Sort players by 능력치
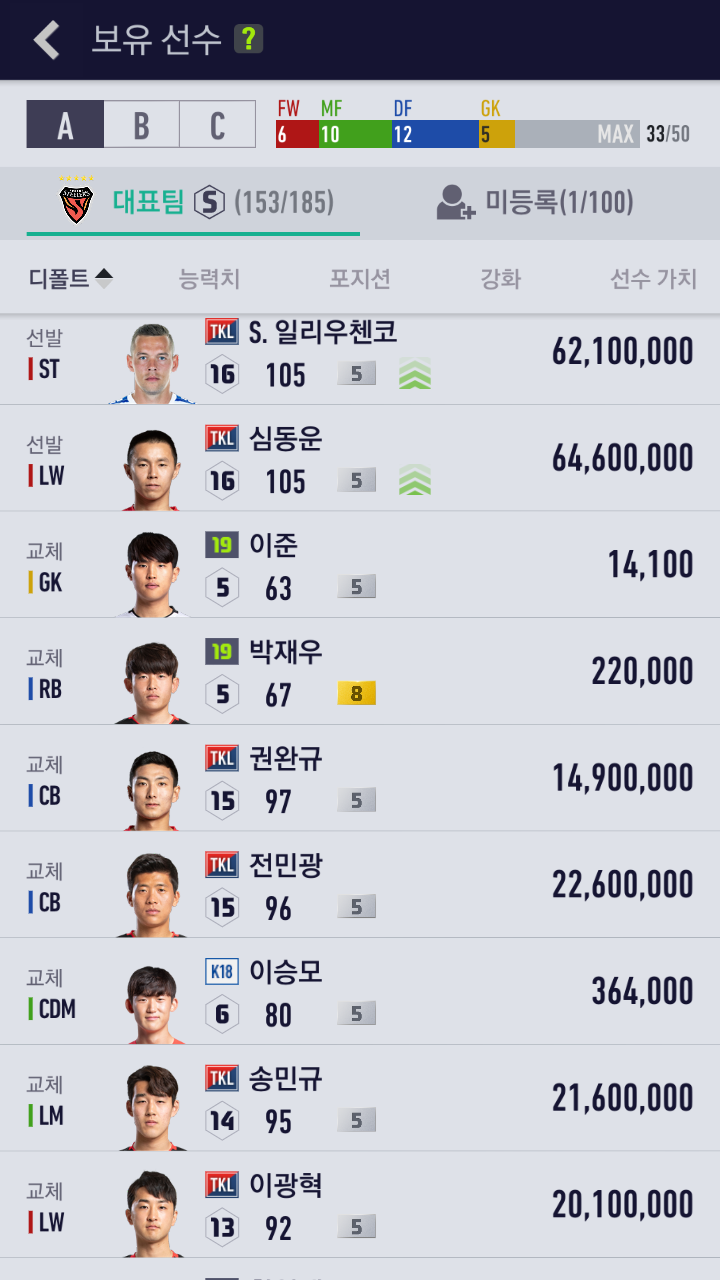The width and height of the screenshot is (720, 1280). [x=209, y=279]
